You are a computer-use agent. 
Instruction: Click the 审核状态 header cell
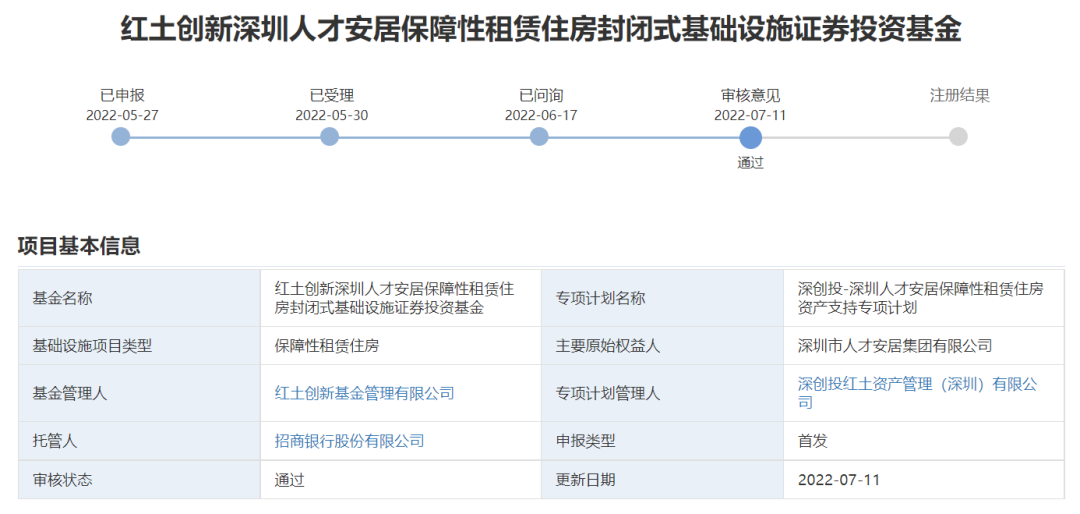click(139, 480)
